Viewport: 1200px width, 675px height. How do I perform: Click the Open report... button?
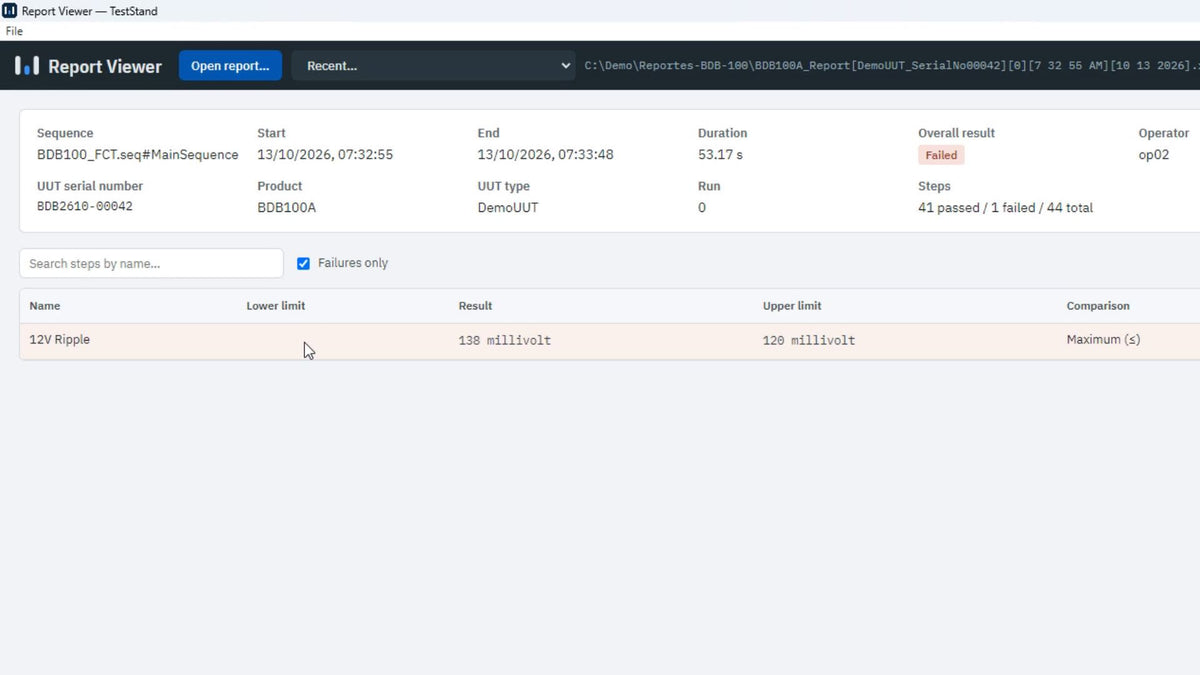(x=230, y=66)
